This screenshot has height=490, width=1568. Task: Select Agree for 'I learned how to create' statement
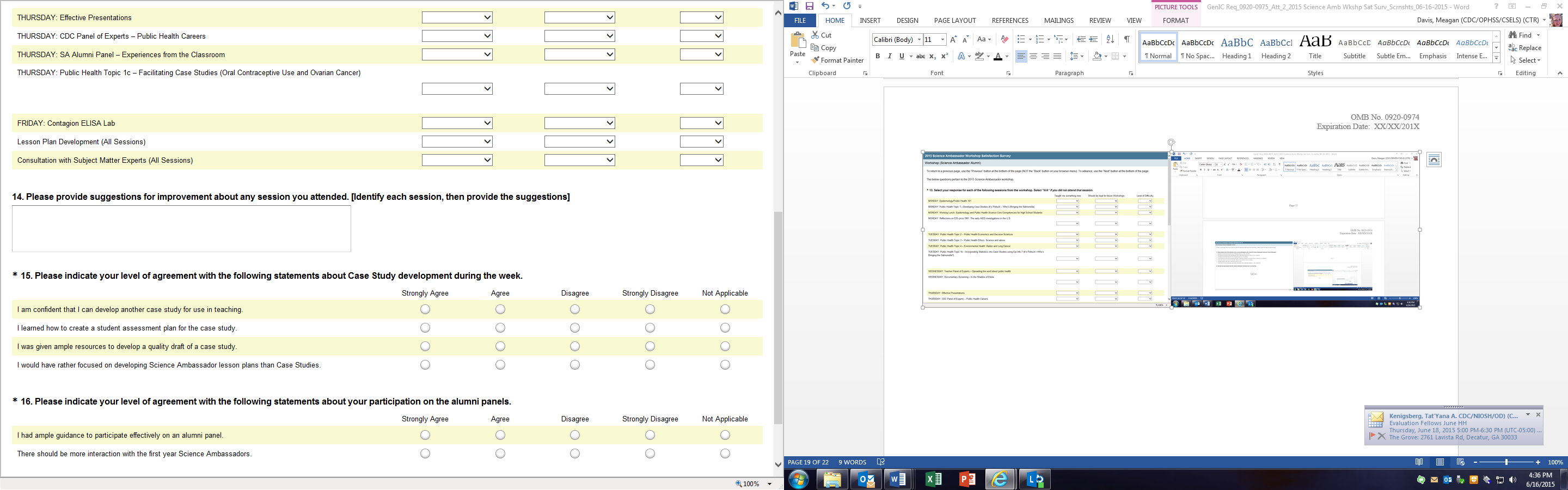click(500, 328)
